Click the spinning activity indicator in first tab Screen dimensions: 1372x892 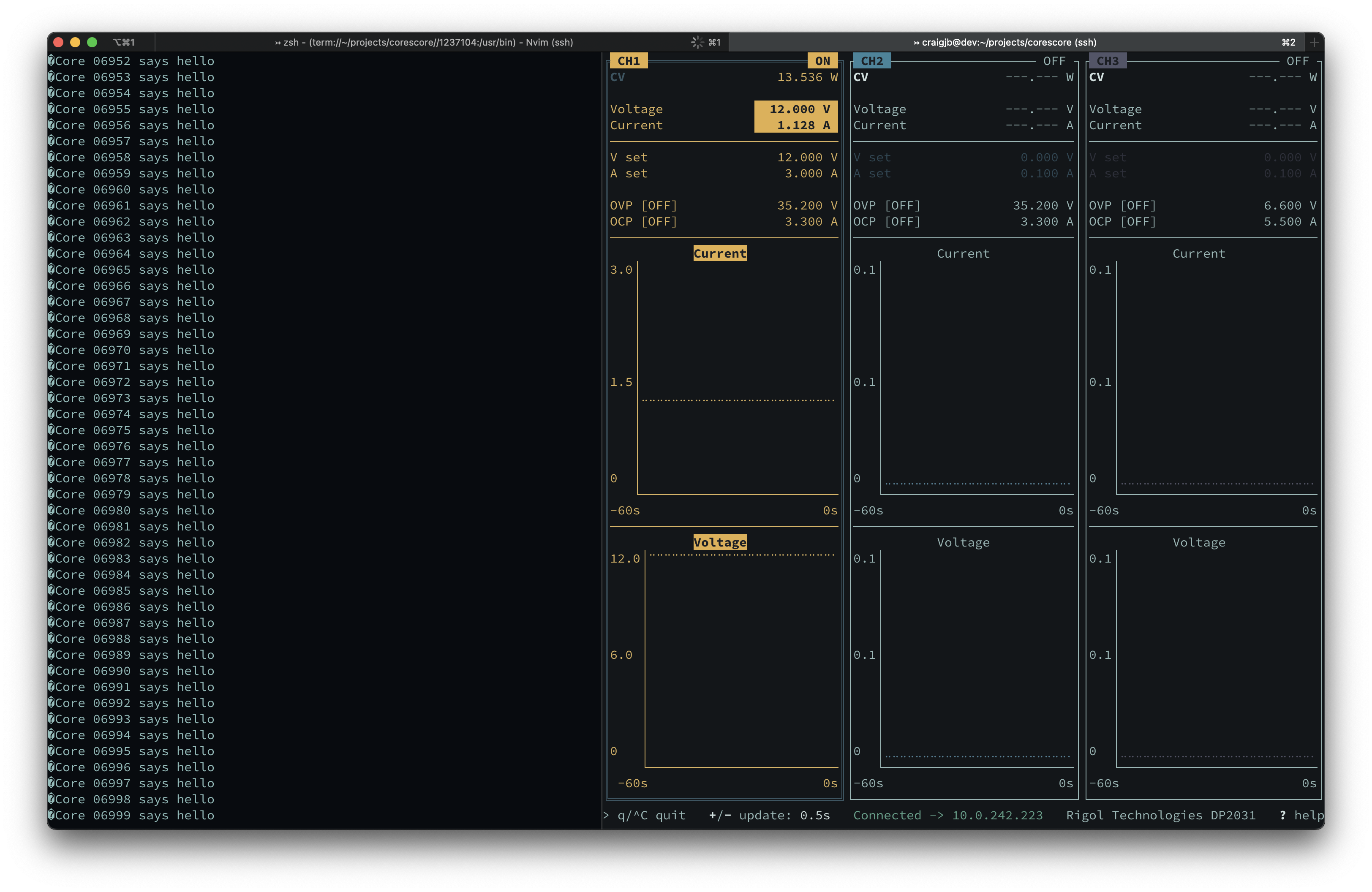click(x=697, y=42)
